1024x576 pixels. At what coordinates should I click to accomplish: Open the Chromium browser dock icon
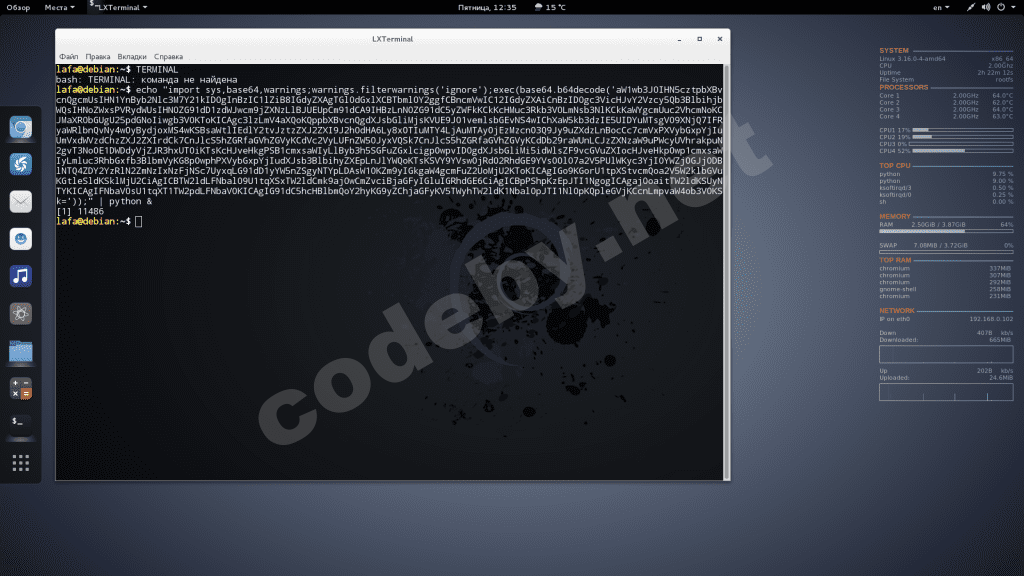[20, 127]
